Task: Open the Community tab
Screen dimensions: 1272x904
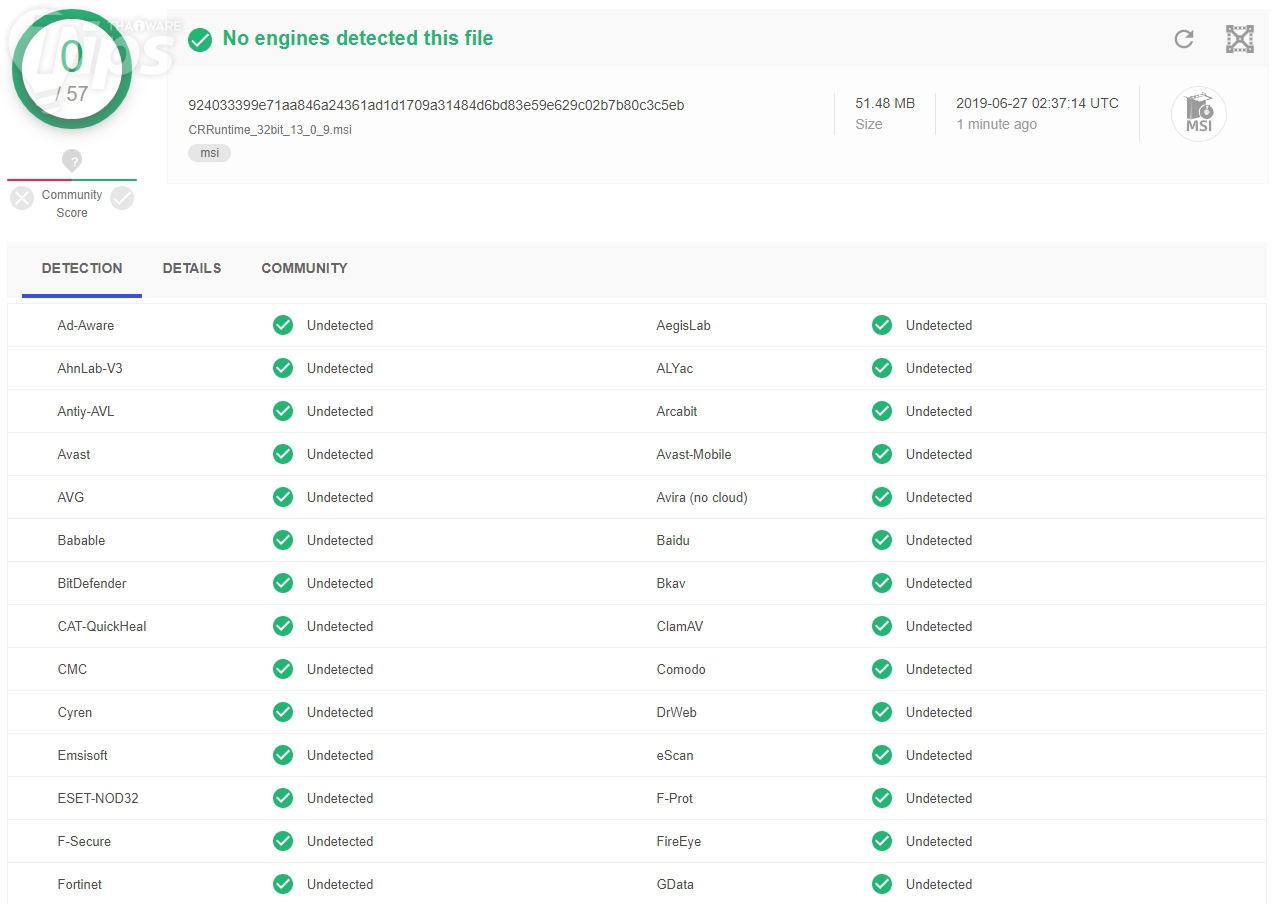Action: coord(304,268)
